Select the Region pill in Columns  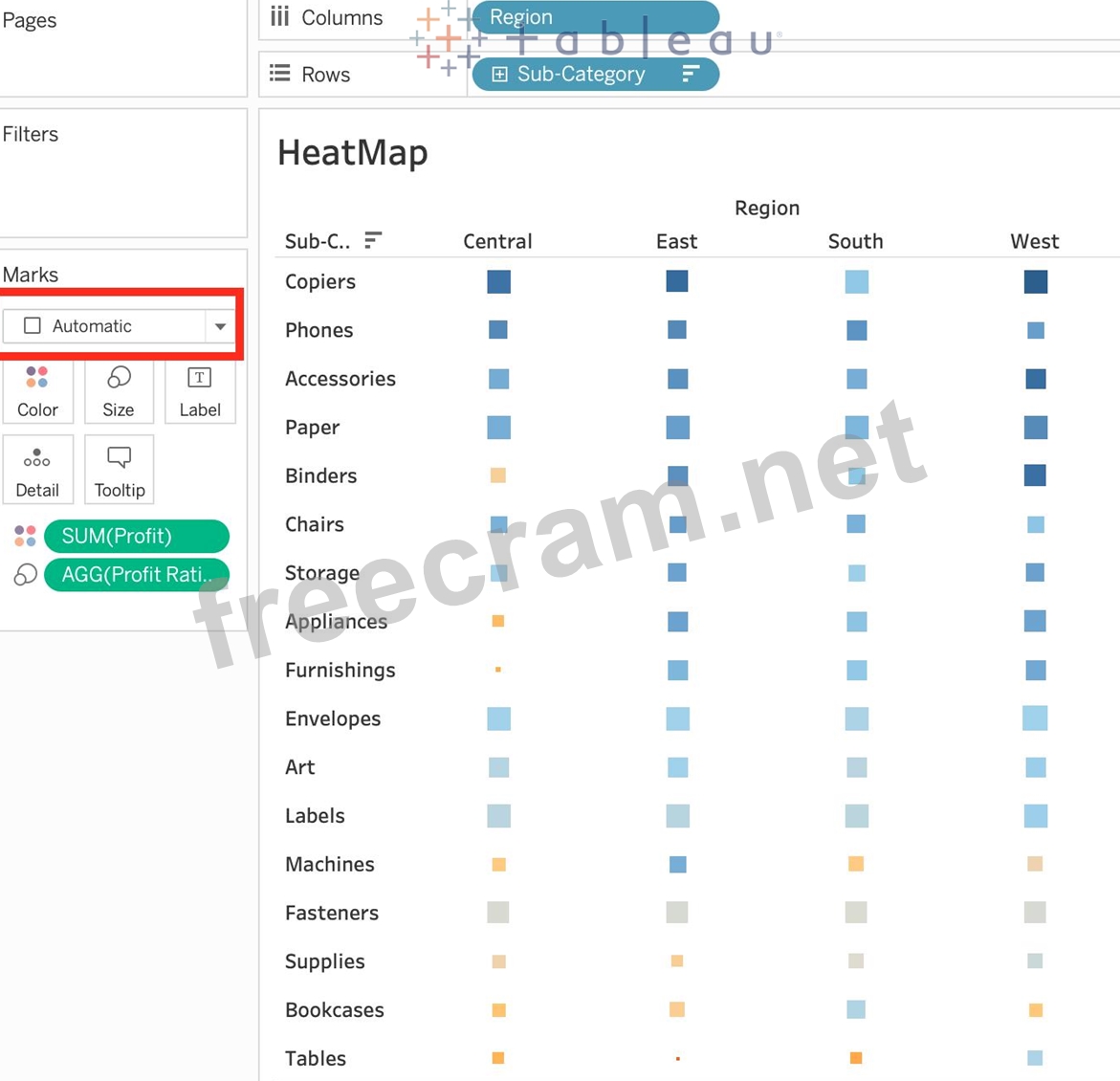pos(595,17)
